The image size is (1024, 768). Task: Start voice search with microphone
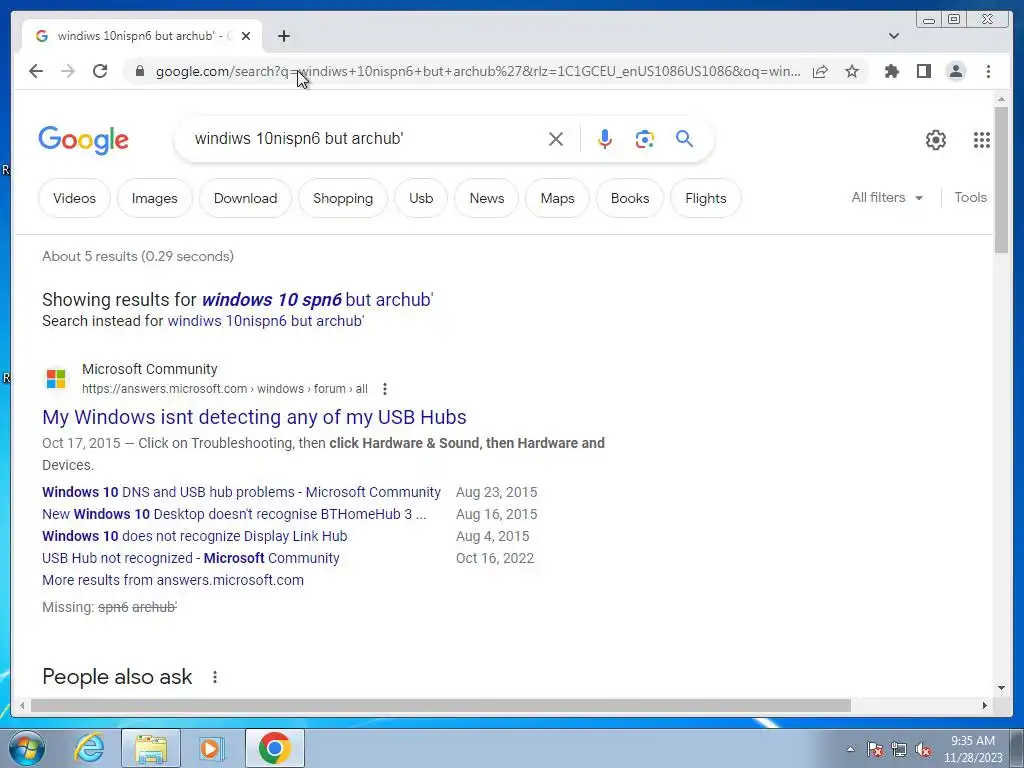tap(605, 139)
